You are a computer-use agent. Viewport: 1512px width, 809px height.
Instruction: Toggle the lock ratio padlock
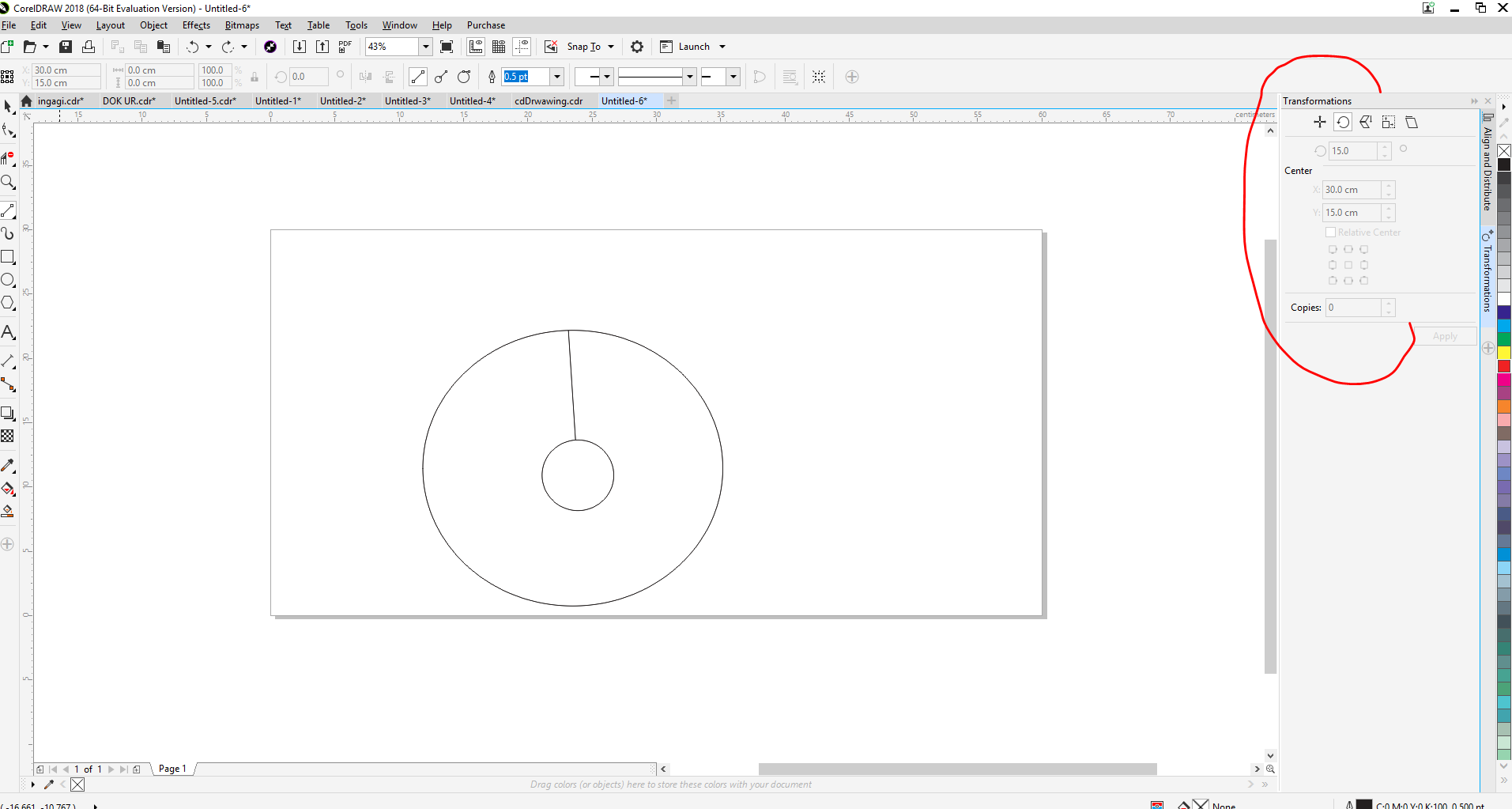pyautogui.click(x=255, y=77)
